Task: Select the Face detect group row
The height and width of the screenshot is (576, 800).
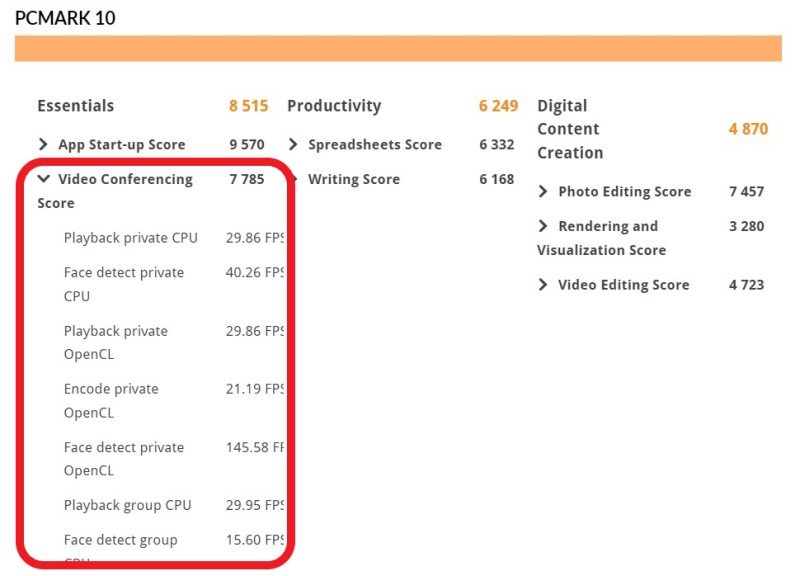Action: 173,540
